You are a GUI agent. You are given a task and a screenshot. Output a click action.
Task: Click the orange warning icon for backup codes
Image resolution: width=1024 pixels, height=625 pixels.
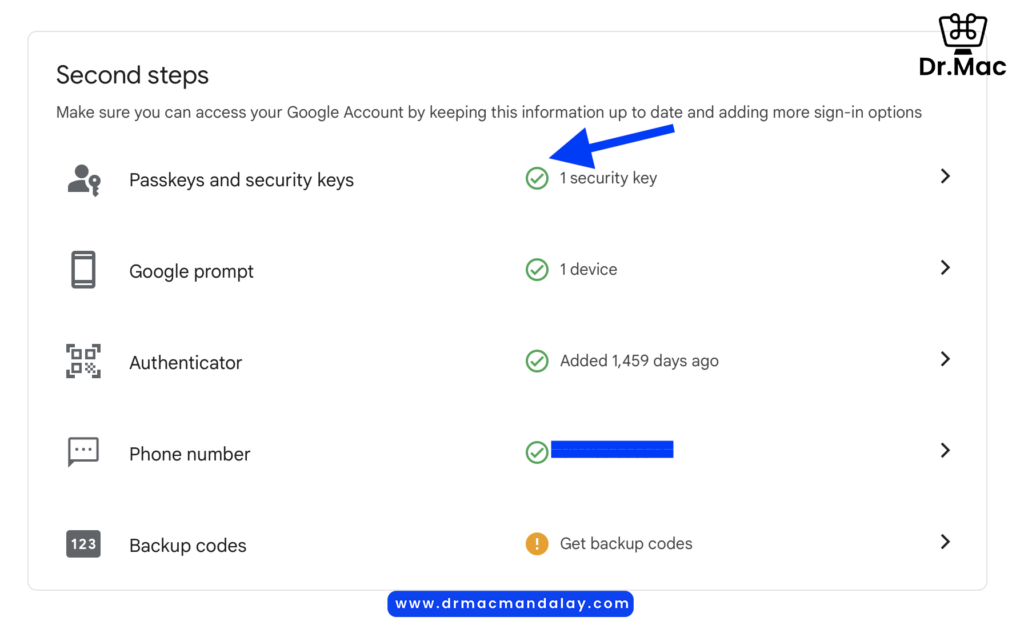tap(537, 543)
